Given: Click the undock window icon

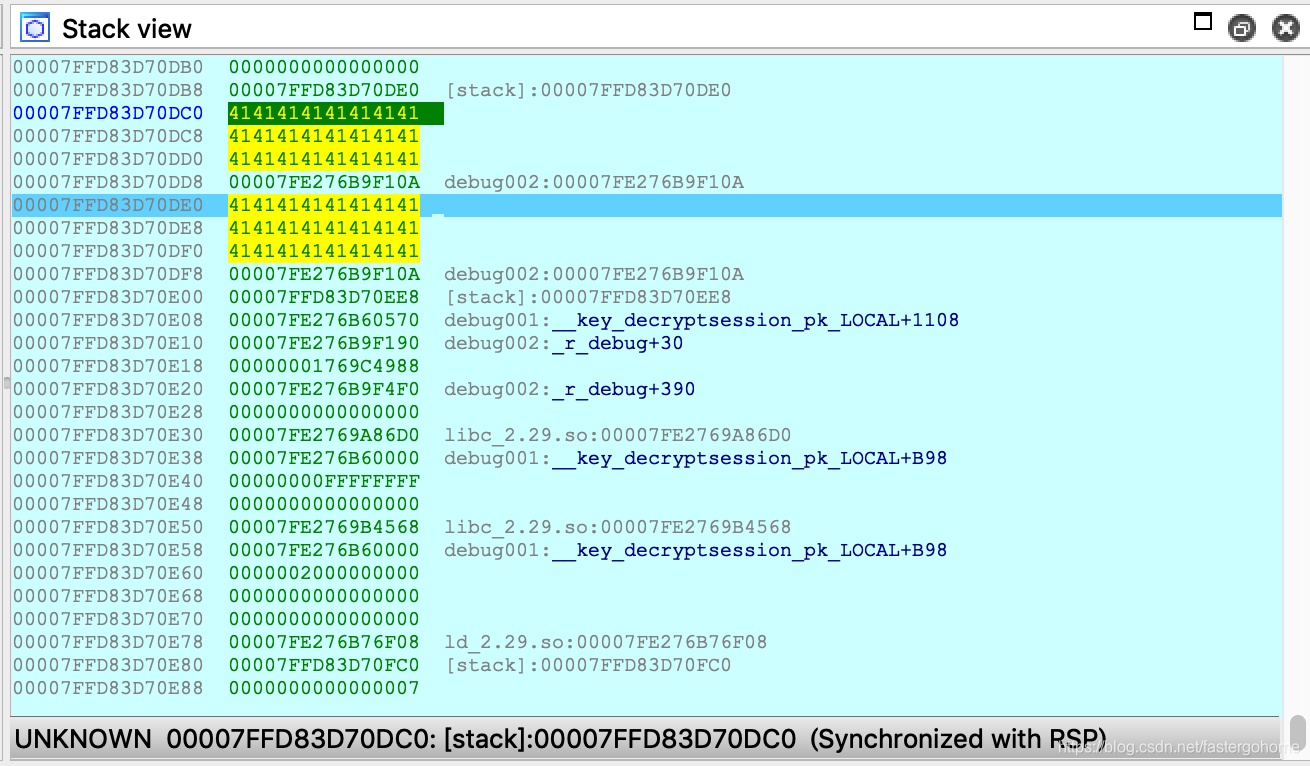Looking at the screenshot, I should (x=1242, y=28).
